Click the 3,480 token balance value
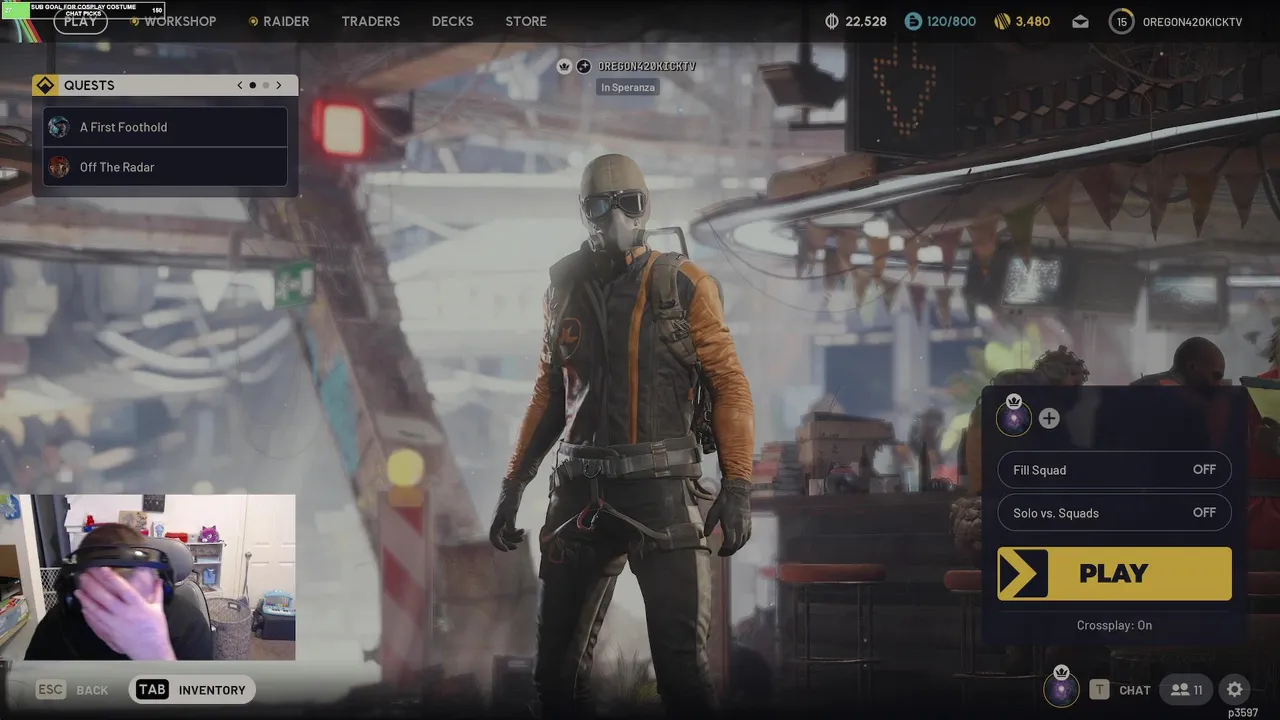This screenshot has height=720, width=1280. pyautogui.click(x=1034, y=21)
